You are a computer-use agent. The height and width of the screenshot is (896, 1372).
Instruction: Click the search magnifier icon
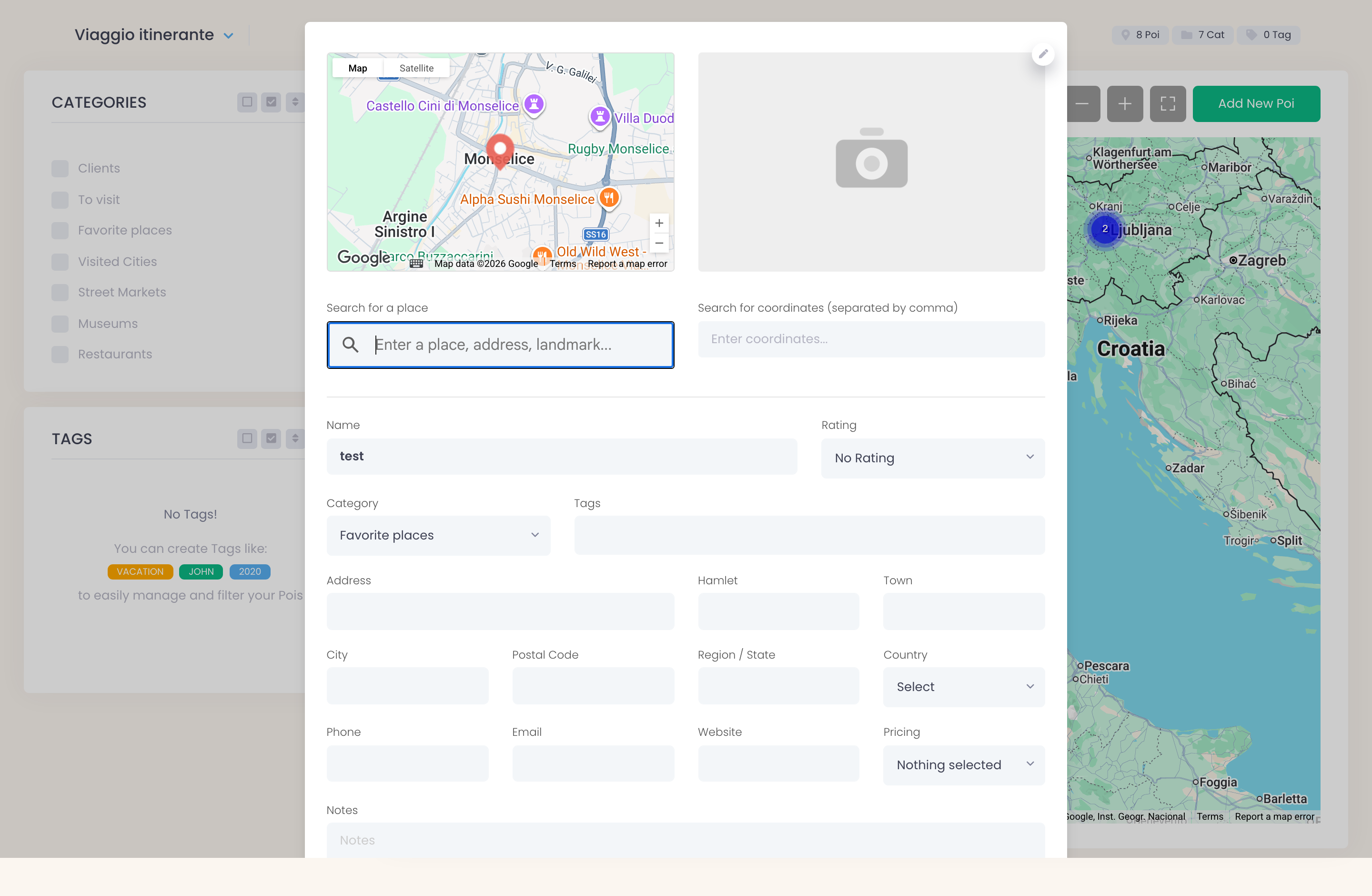click(351, 344)
